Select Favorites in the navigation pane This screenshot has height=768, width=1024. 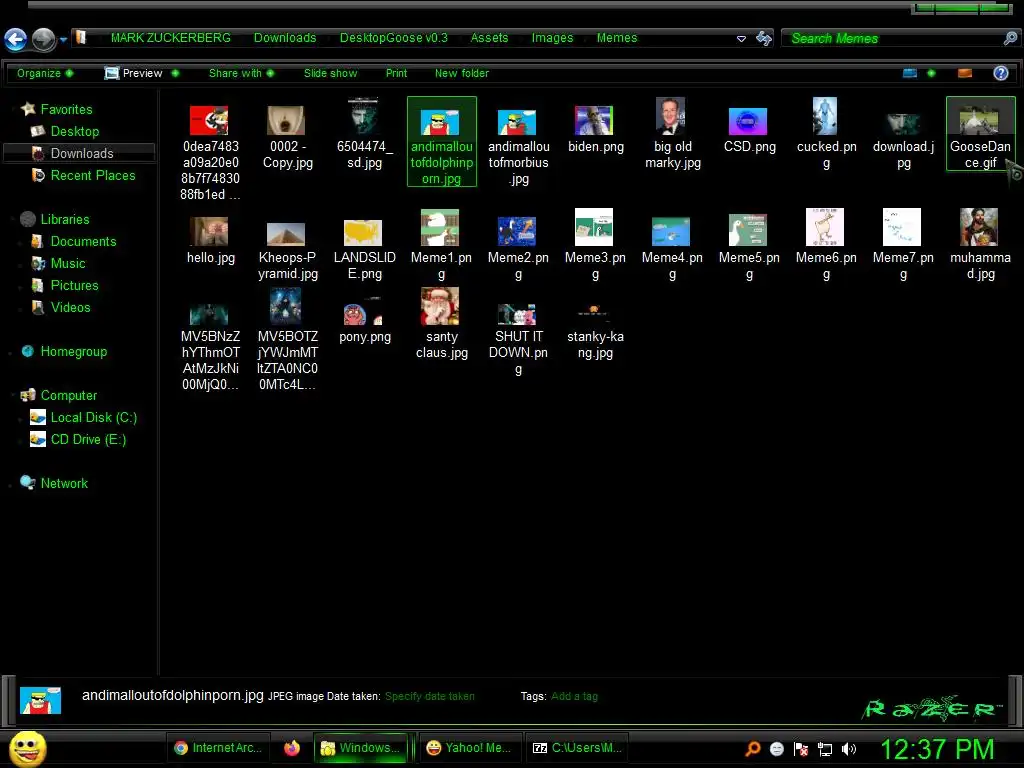[x=66, y=109]
